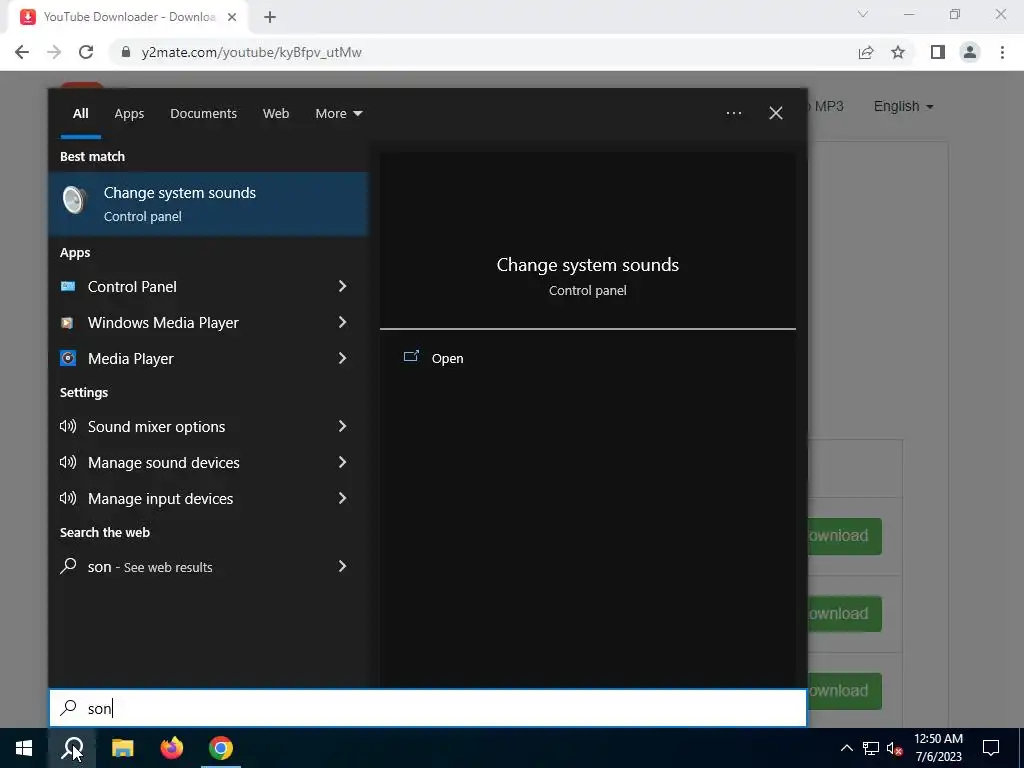Image resolution: width=1024 pixels, height=768 pixels.
Task: Click the Open icon in preview pane
Action: [x=411, y=357]
